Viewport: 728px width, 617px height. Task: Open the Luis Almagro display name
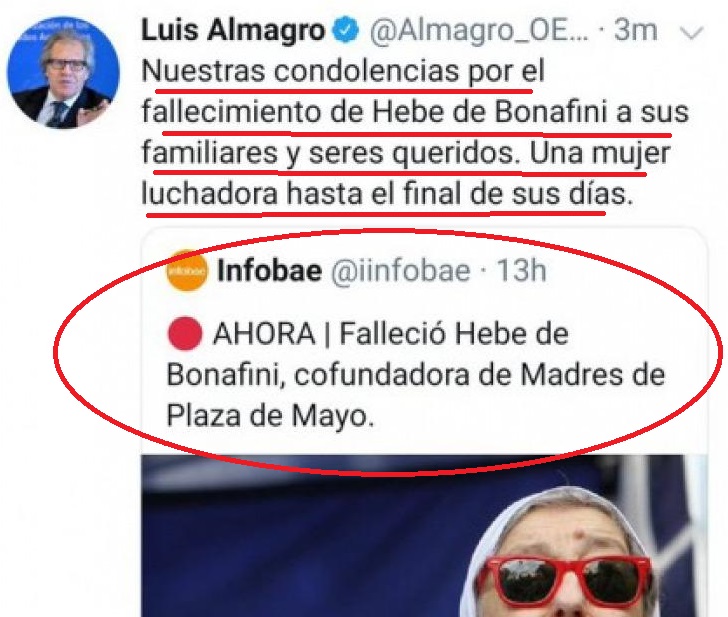(233, 31)
